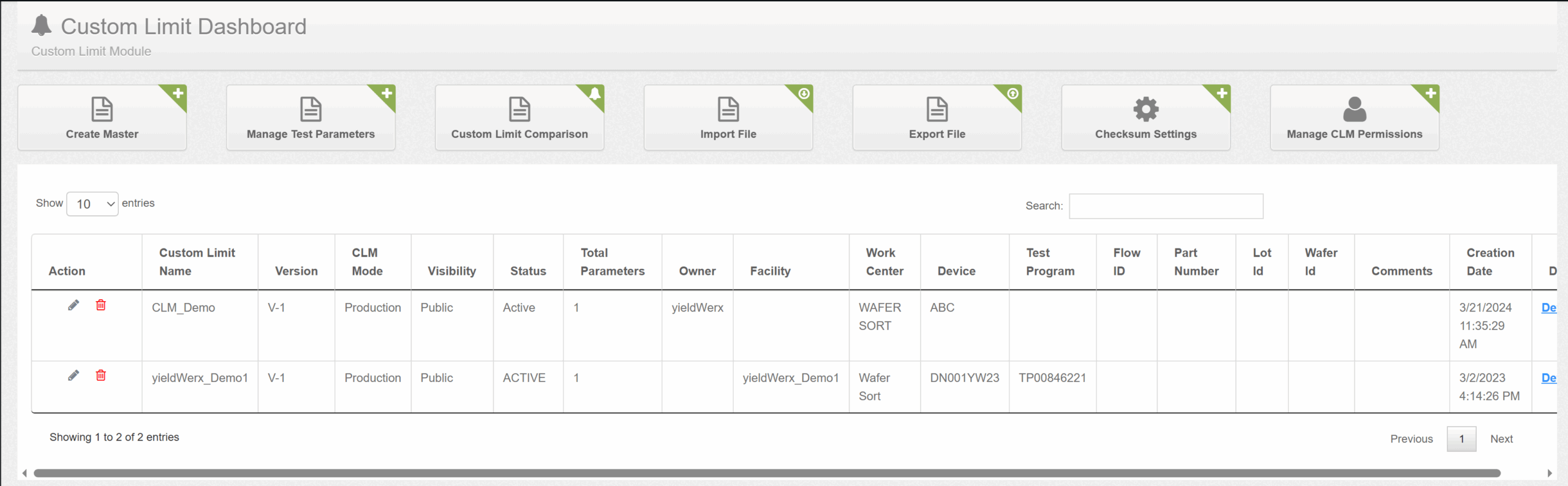Open Manage CLM Permissions user icon
Viewport: 1568px width, 486px height.
(1354, 110)
